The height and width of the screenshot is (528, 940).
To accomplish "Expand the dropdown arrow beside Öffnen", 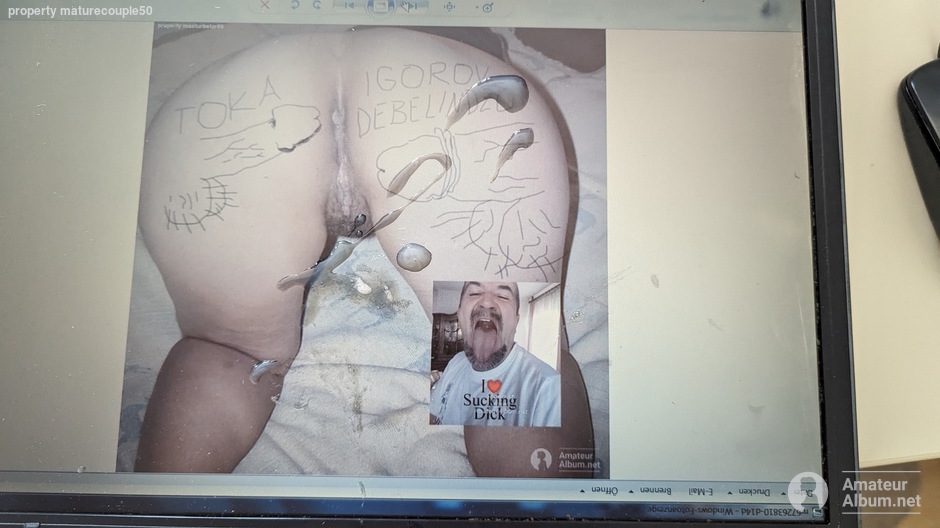I will (x=582, y=490).
